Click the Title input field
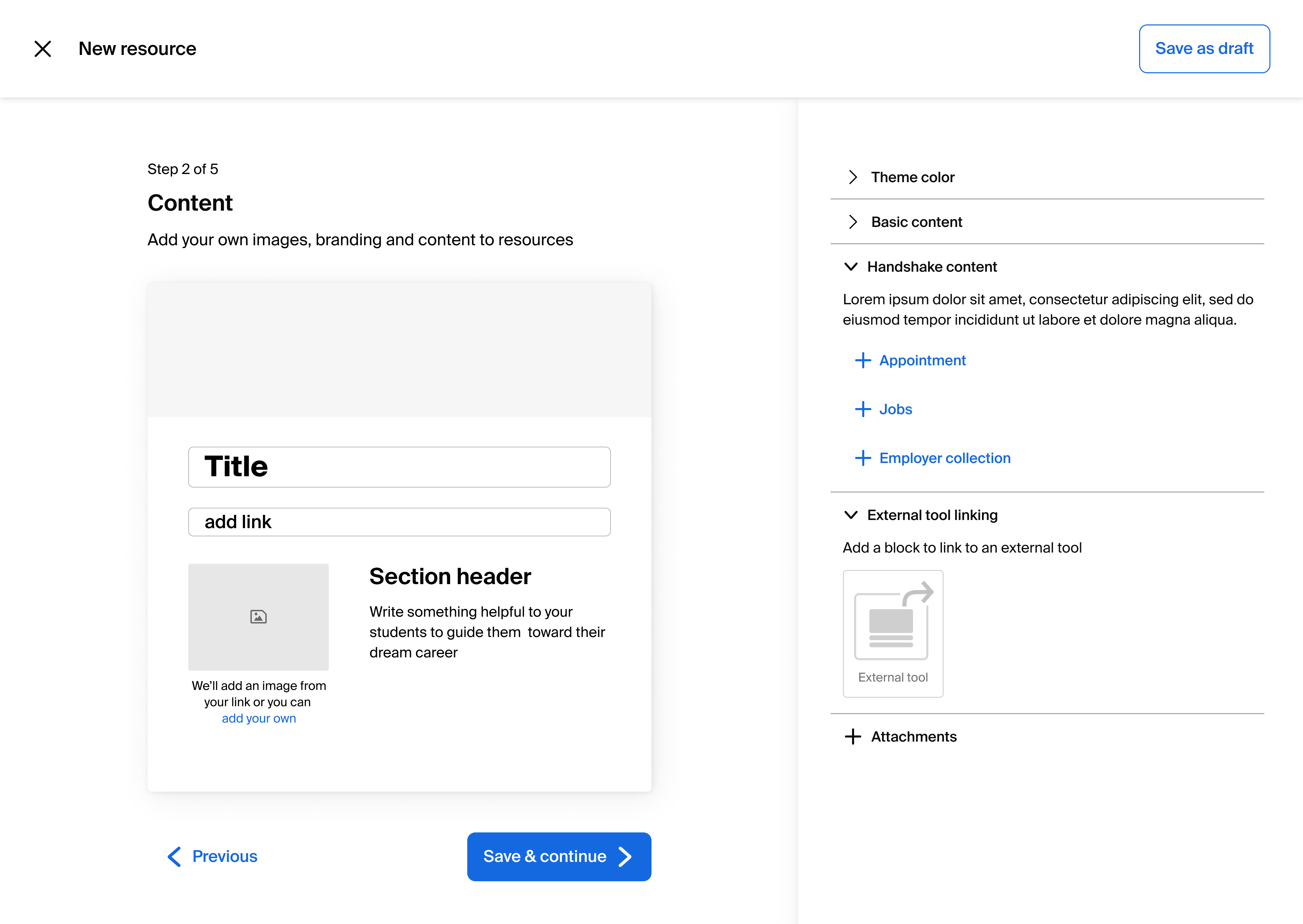This screenshot has height=924, width=1303. point(399,466)
